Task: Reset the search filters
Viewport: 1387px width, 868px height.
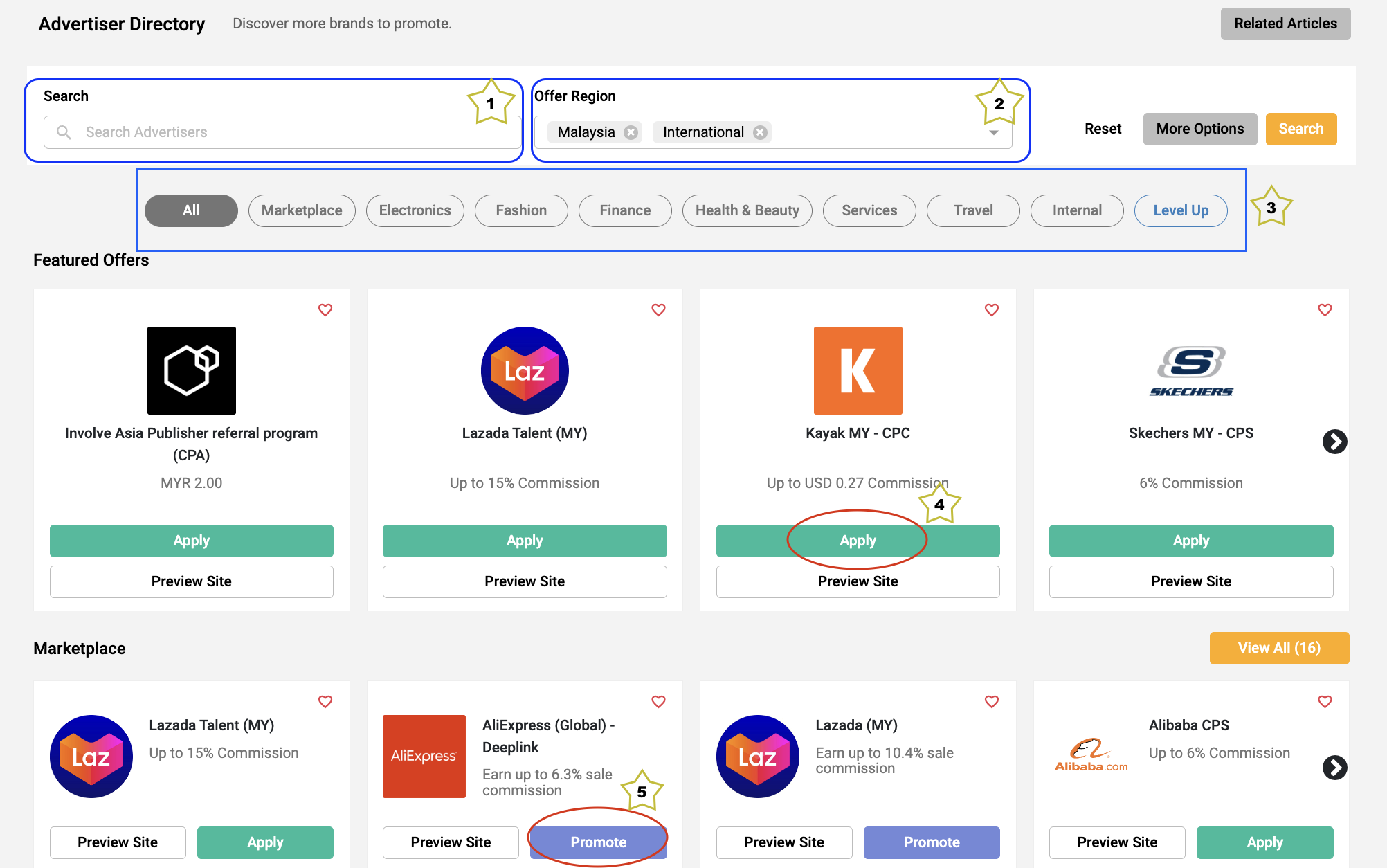Action: (x=1103, y=129)
